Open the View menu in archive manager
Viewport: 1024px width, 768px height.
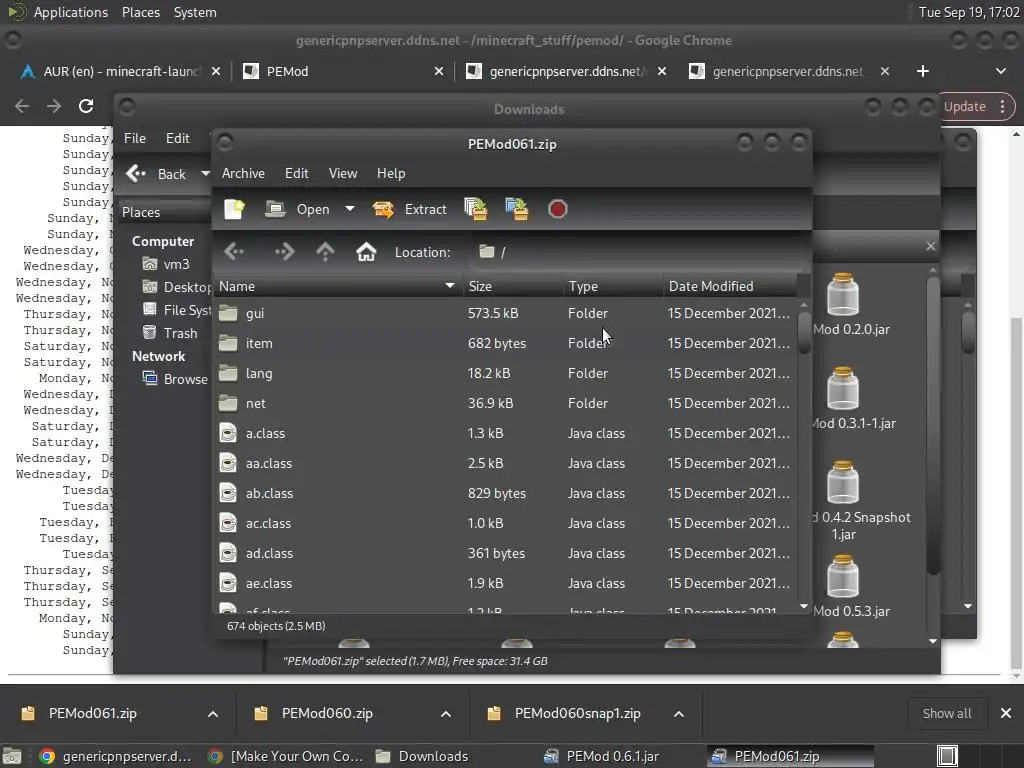[343, 173]
